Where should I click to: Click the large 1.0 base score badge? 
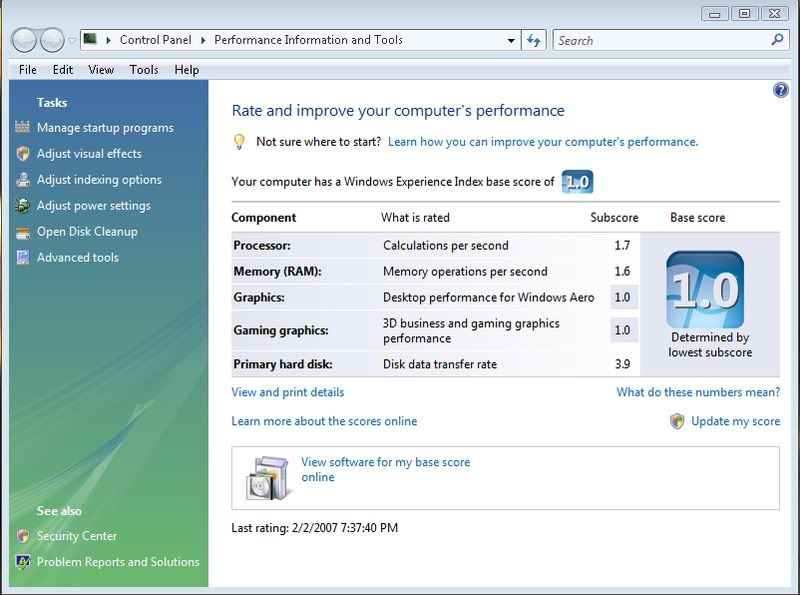705,290
